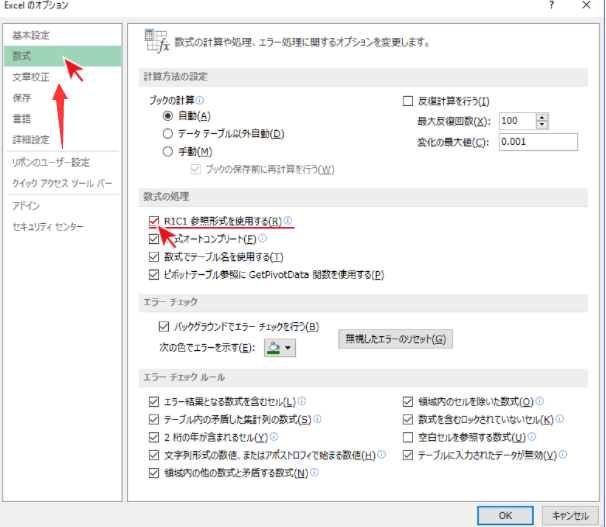Toggle 文字列形式の数値 checkbox (H)

pyautogui.click(x=154, y=455)
